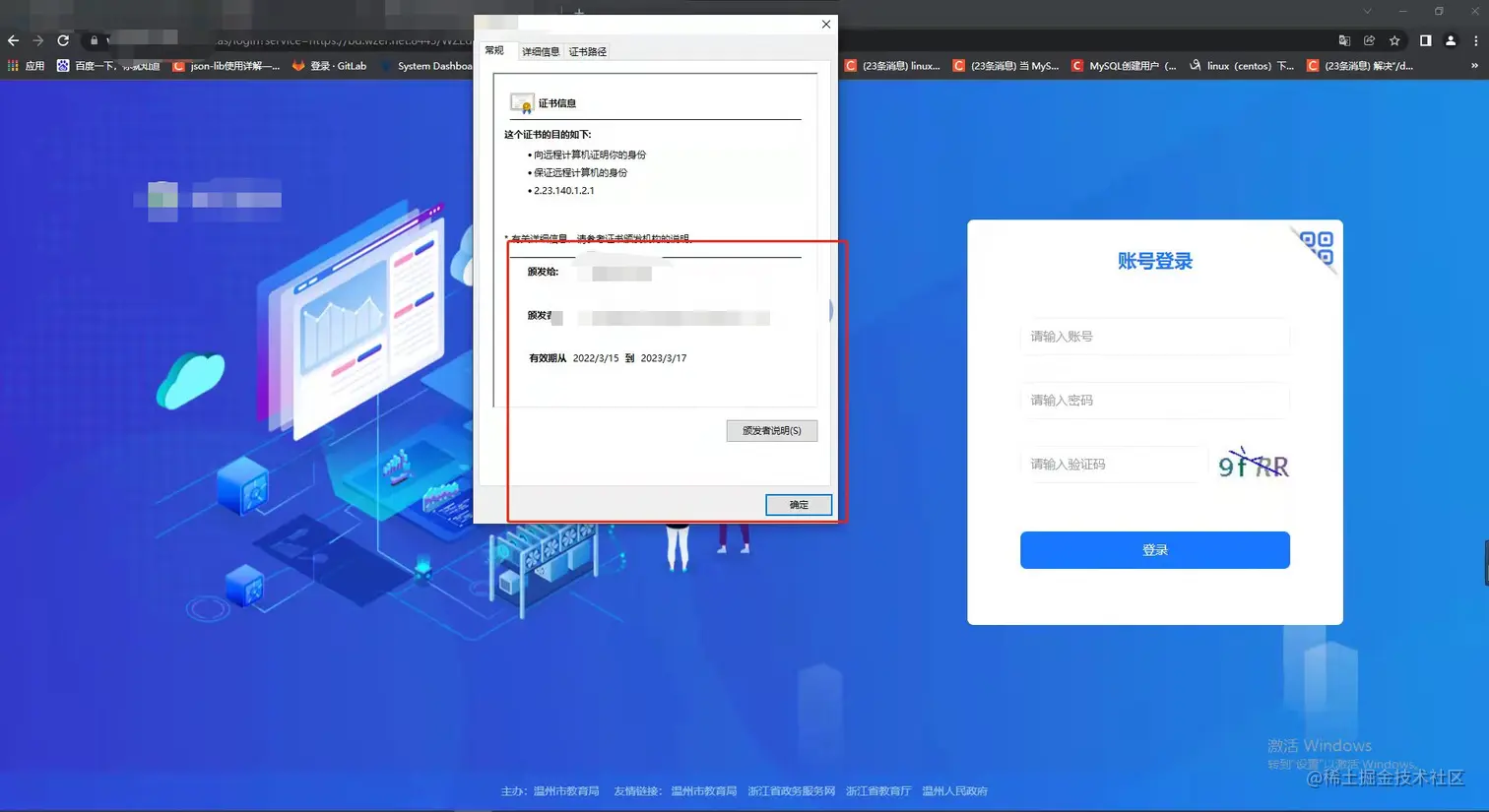
Task: Open 浙江省教育厅 footer link
Action: click(x=878, y=791)
